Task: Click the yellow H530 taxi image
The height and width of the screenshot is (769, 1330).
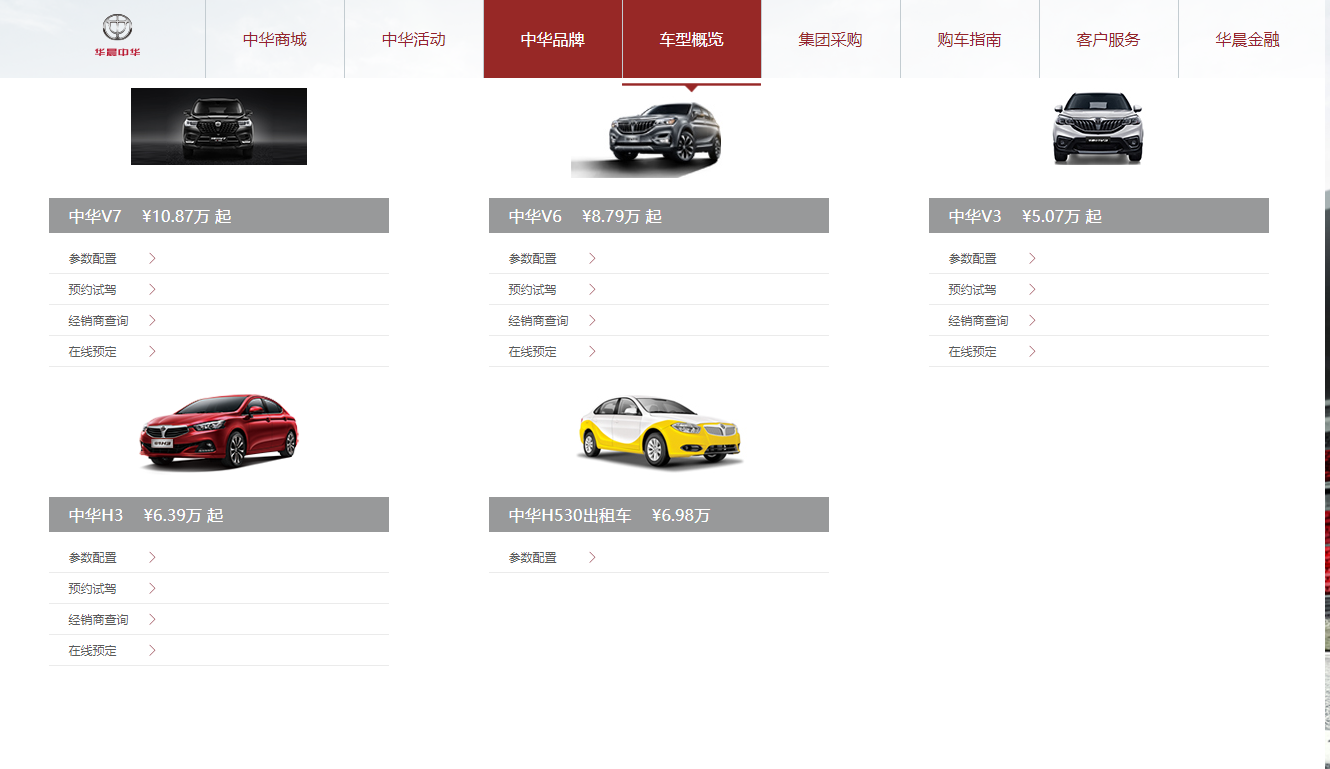Action: [660, 431]
